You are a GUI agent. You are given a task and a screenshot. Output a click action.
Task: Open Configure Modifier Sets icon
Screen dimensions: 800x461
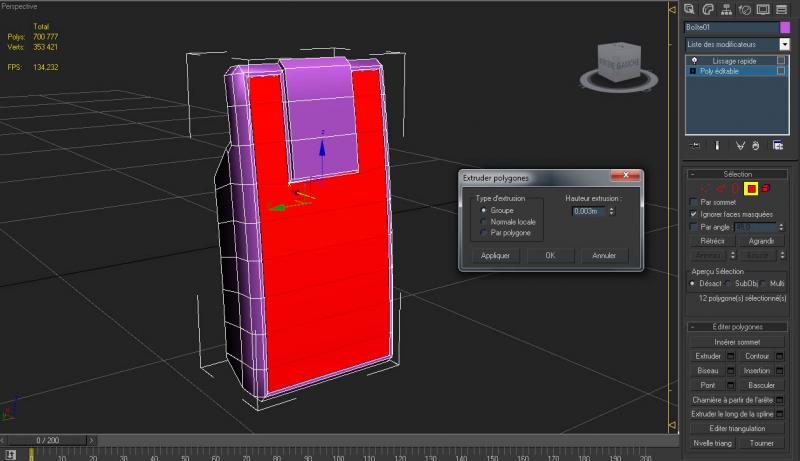(x=778, y=146)
